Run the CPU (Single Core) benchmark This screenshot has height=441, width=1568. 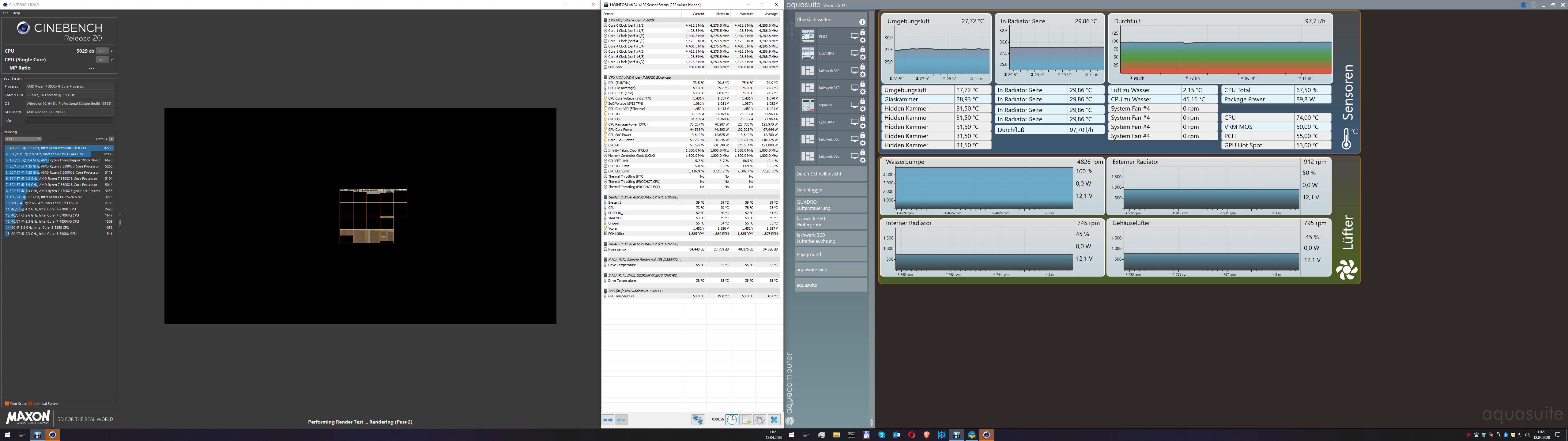(102, 60)
